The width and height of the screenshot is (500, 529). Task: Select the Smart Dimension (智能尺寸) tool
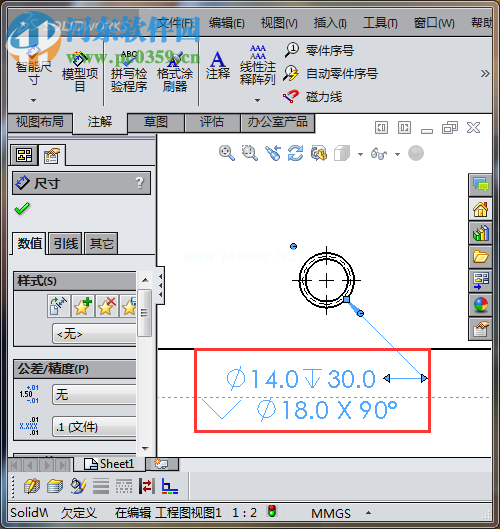(33, 67)
